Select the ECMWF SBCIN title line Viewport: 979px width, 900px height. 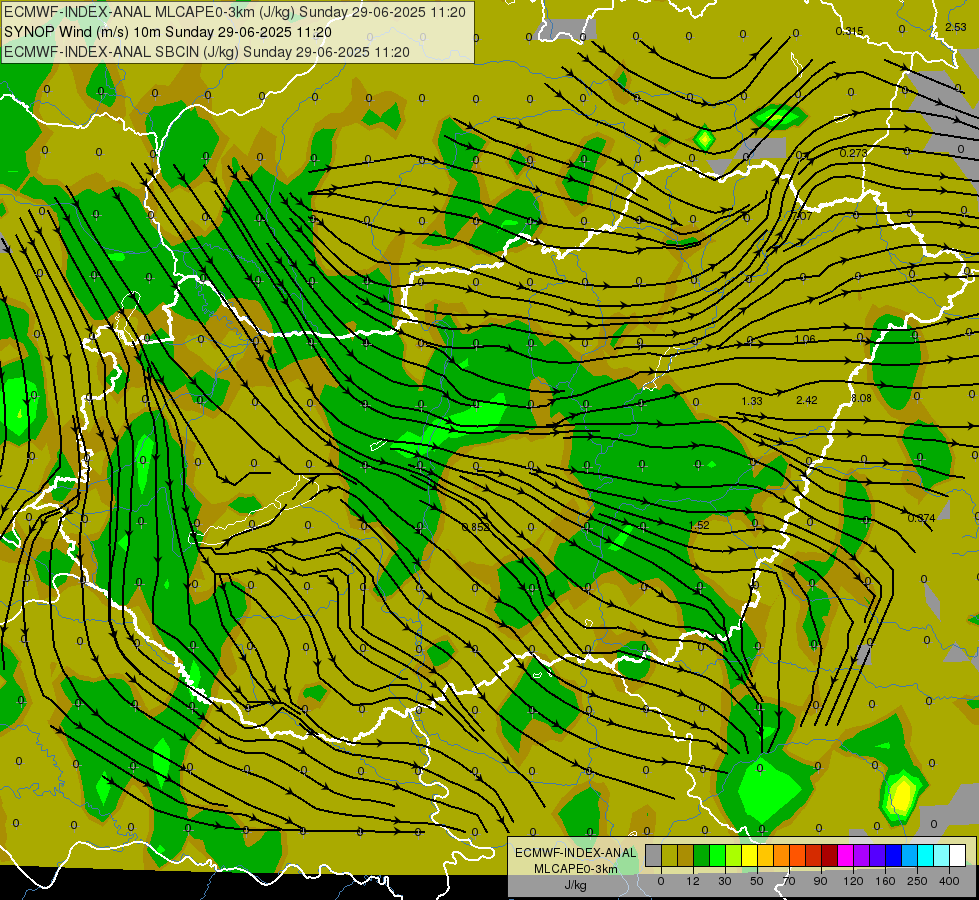pyautogui.click(x=207, y=52)
